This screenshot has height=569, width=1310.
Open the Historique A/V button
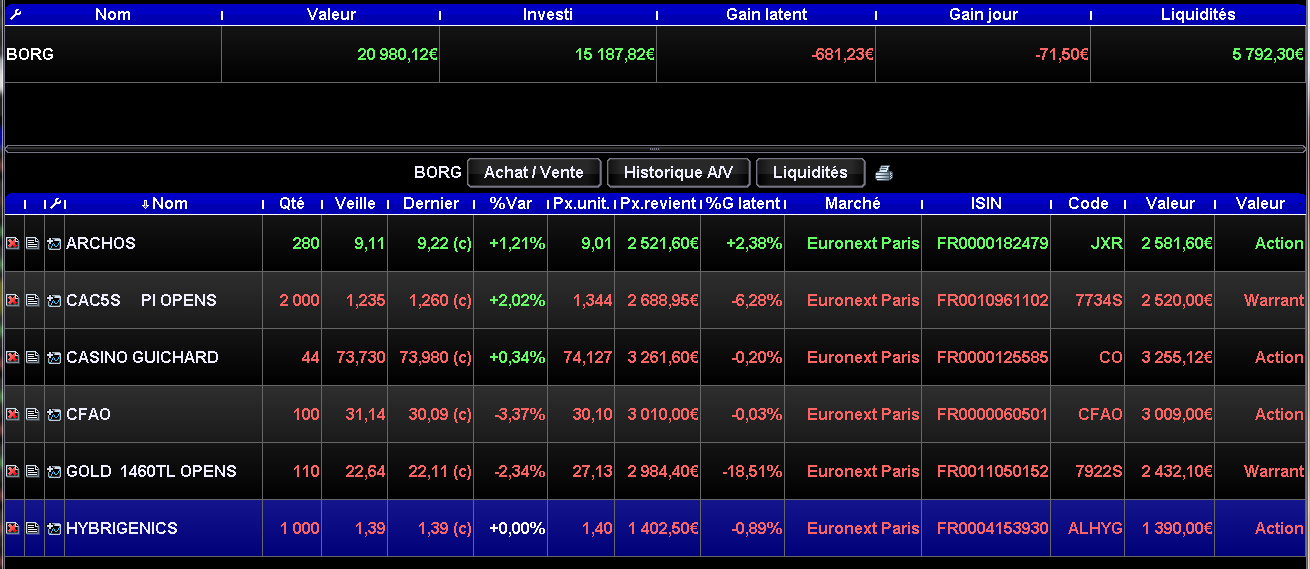coord(678,172)
